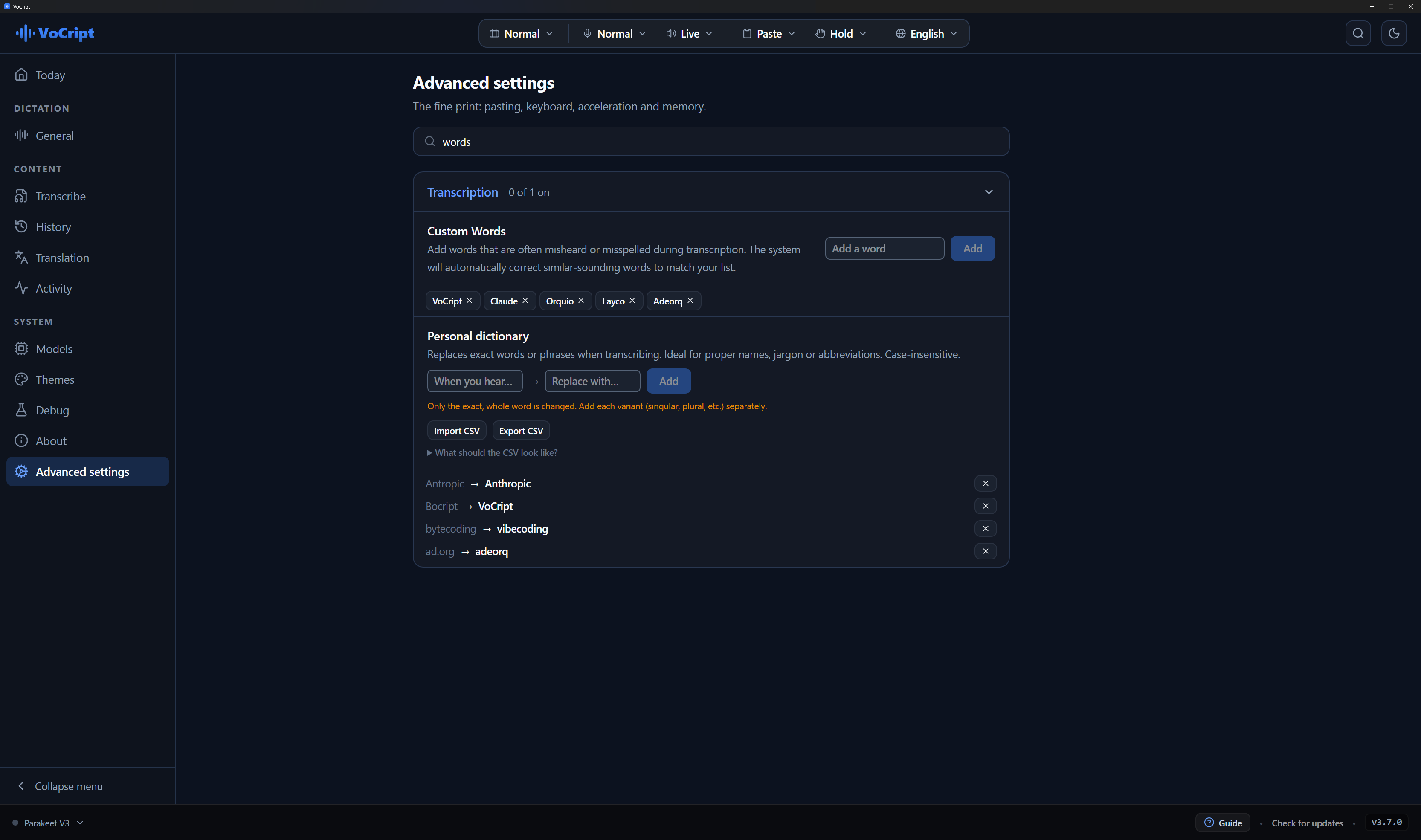The image size is (1421, 840).
Task: Open the first Normal mode dropdown
Action: (x=522, y=33)
